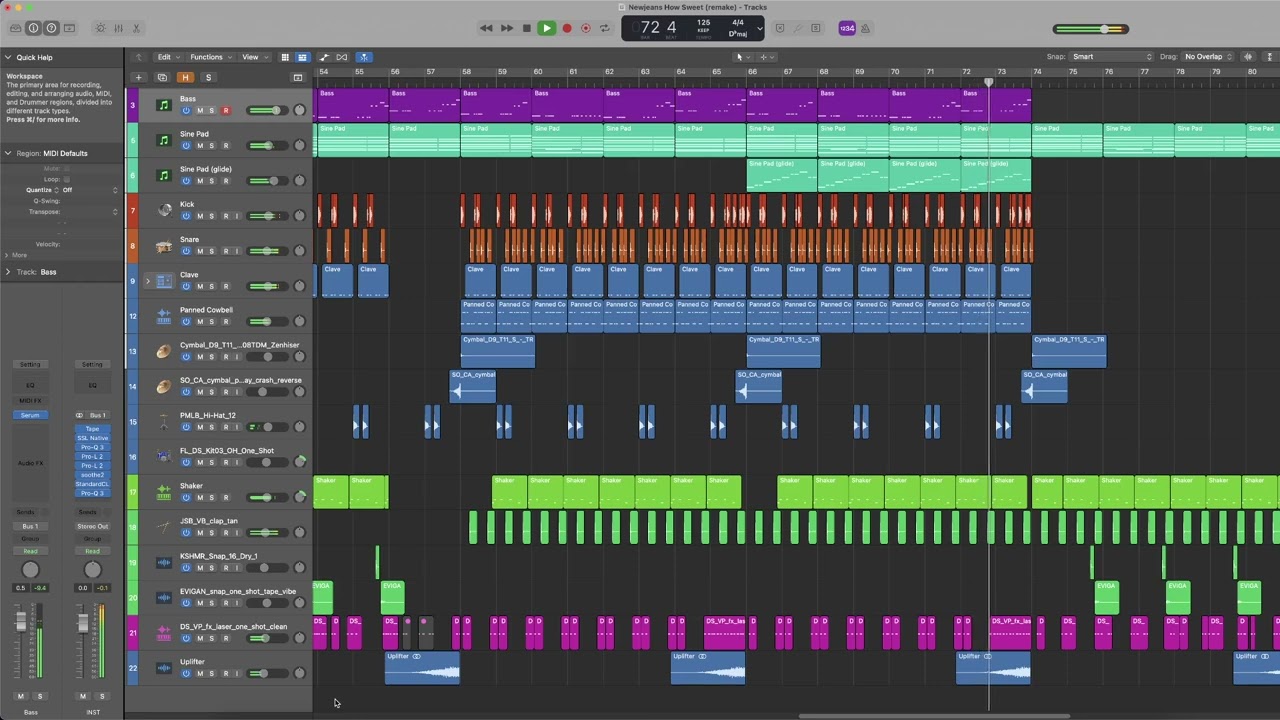Click the 72 bar position display
Image resolution: width=1280 pixels, height=720 pixels.
[650, 28]
